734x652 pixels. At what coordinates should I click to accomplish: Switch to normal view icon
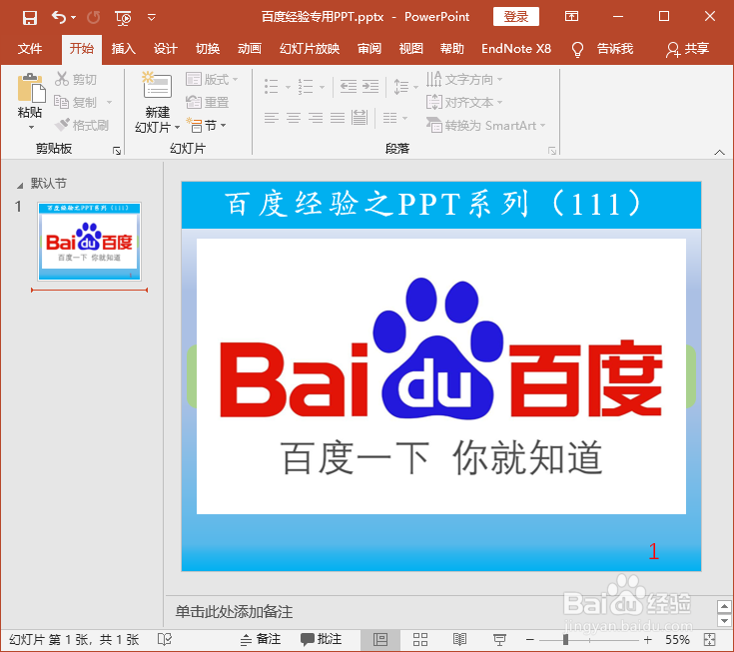[x=380, y=639]
